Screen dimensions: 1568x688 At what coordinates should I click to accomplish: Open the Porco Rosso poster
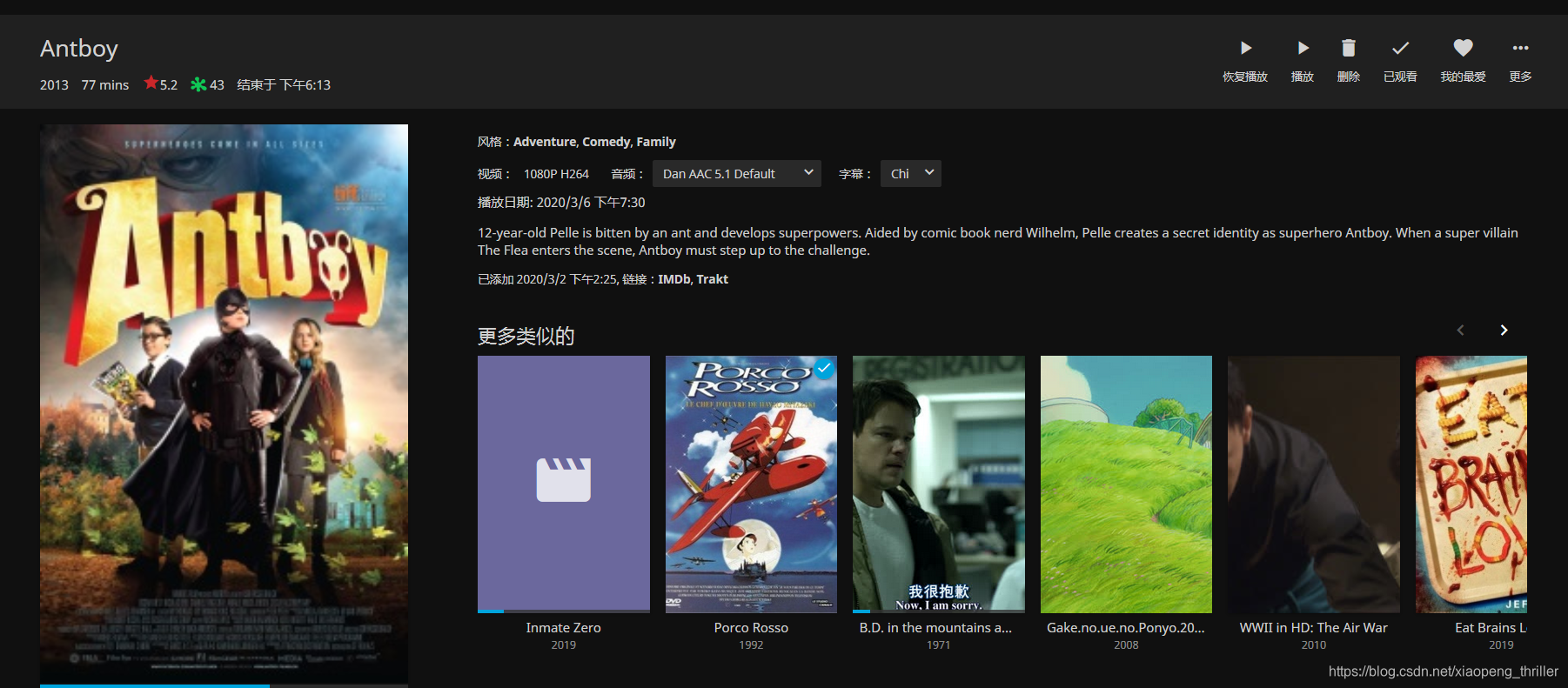[x=751, y=484]
